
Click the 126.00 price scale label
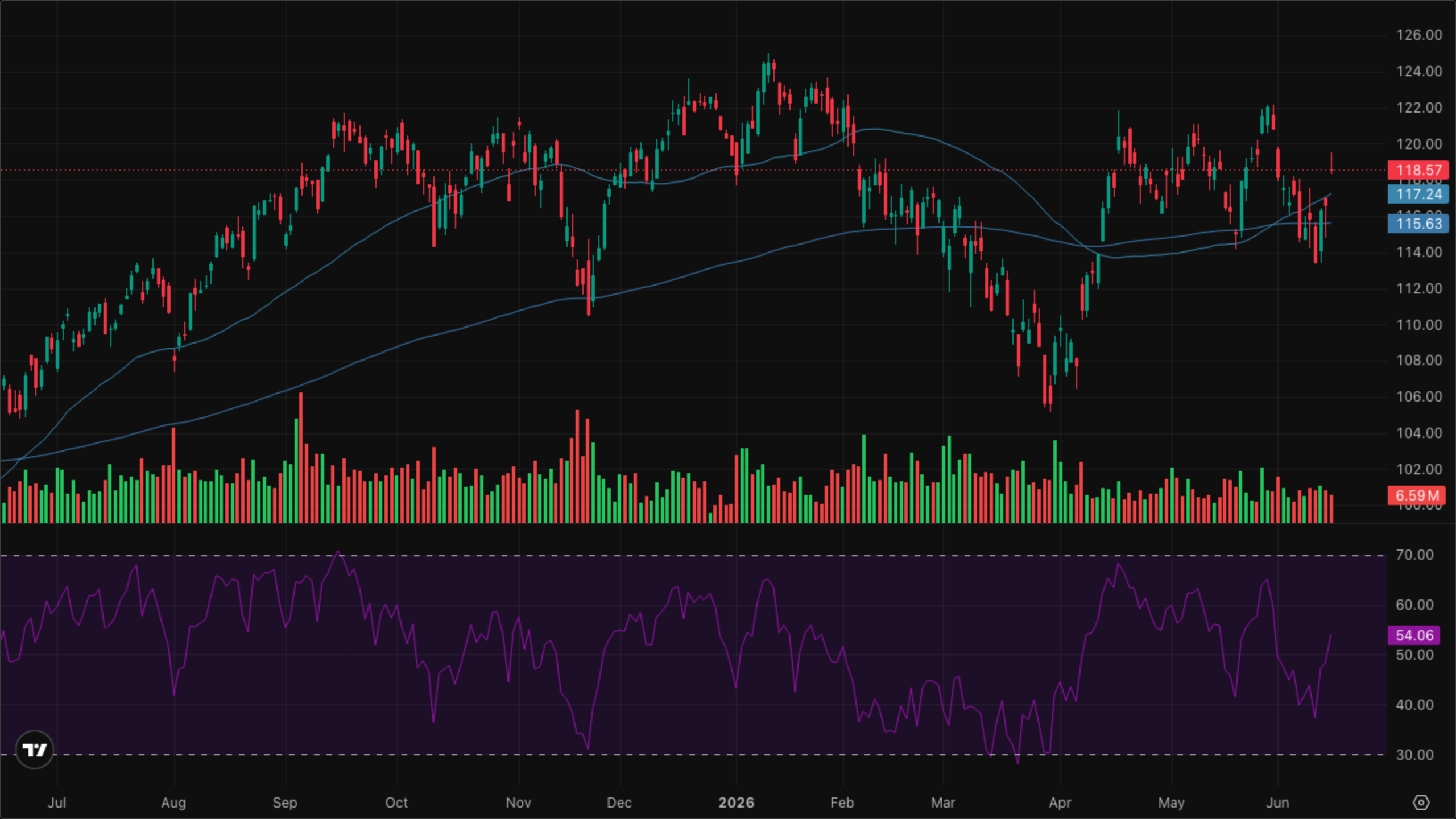pos(1419,35)
